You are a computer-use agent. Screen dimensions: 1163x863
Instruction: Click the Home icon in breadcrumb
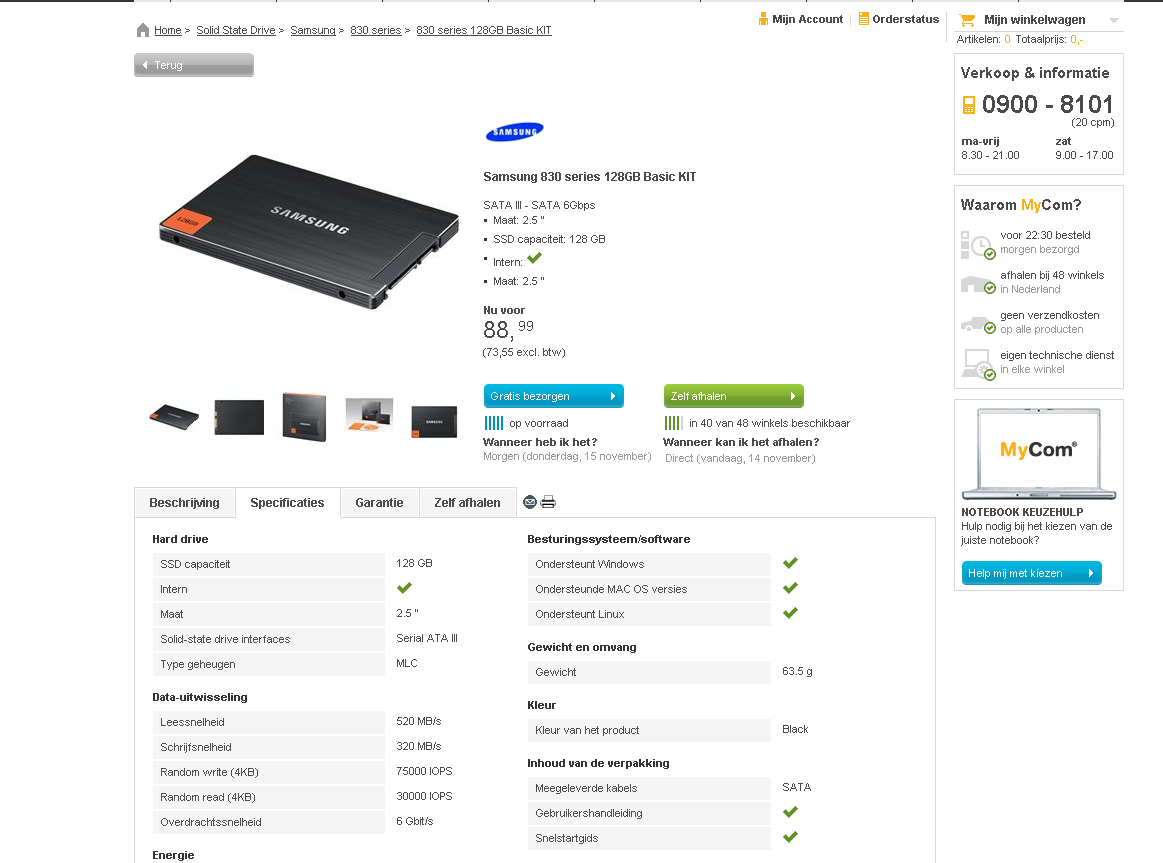[143, 30]
